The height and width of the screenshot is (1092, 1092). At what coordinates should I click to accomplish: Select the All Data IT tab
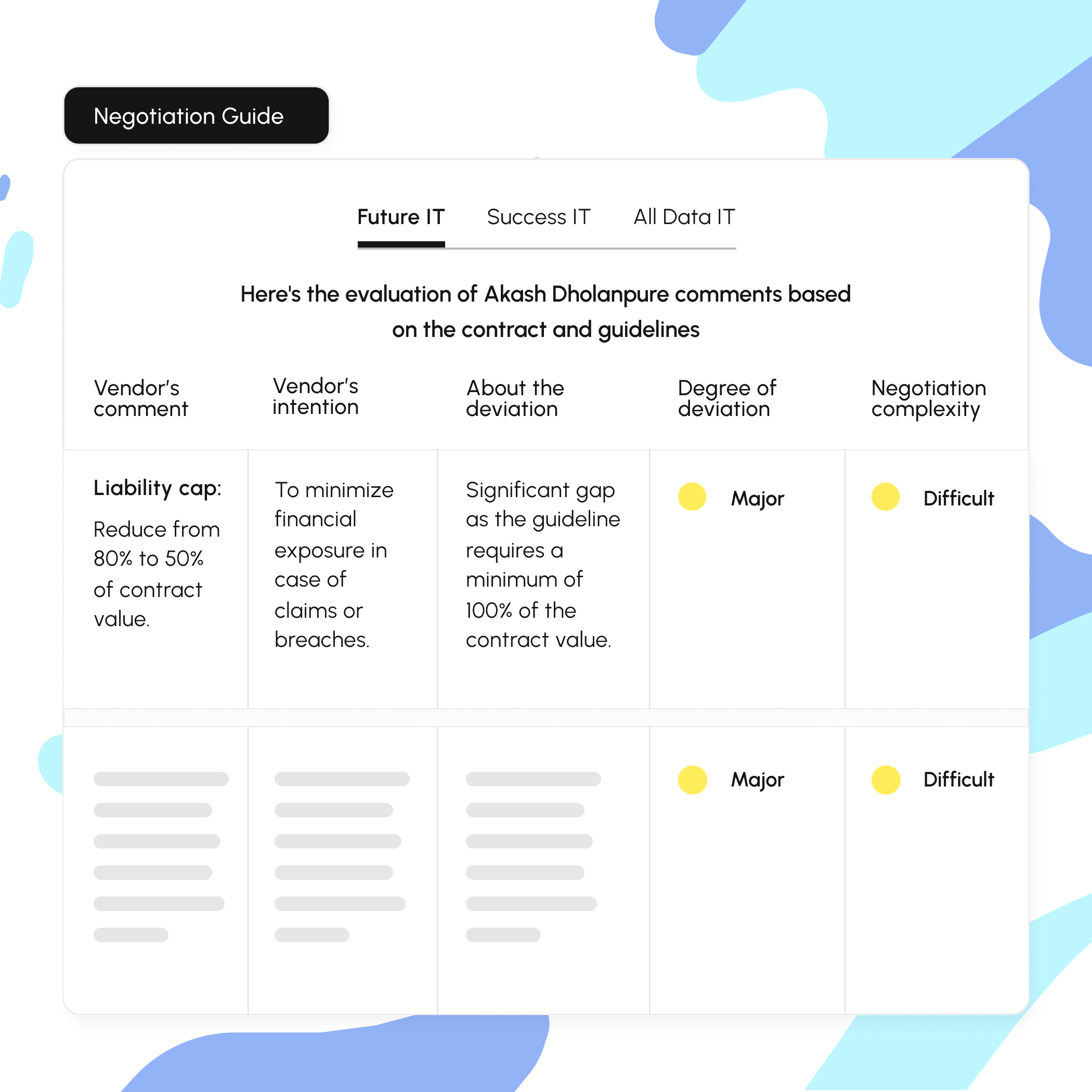click(x=684, y=217)
